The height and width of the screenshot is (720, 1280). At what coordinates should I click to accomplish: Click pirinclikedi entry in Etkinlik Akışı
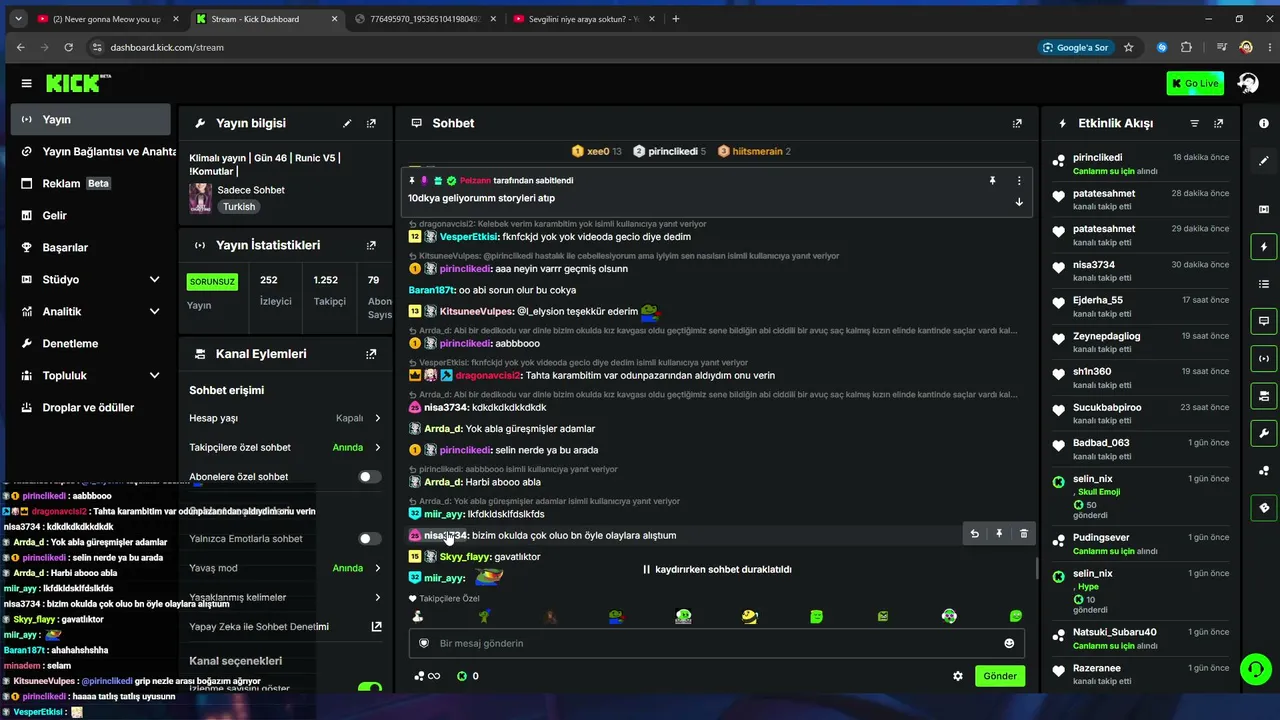[1142, 164]
